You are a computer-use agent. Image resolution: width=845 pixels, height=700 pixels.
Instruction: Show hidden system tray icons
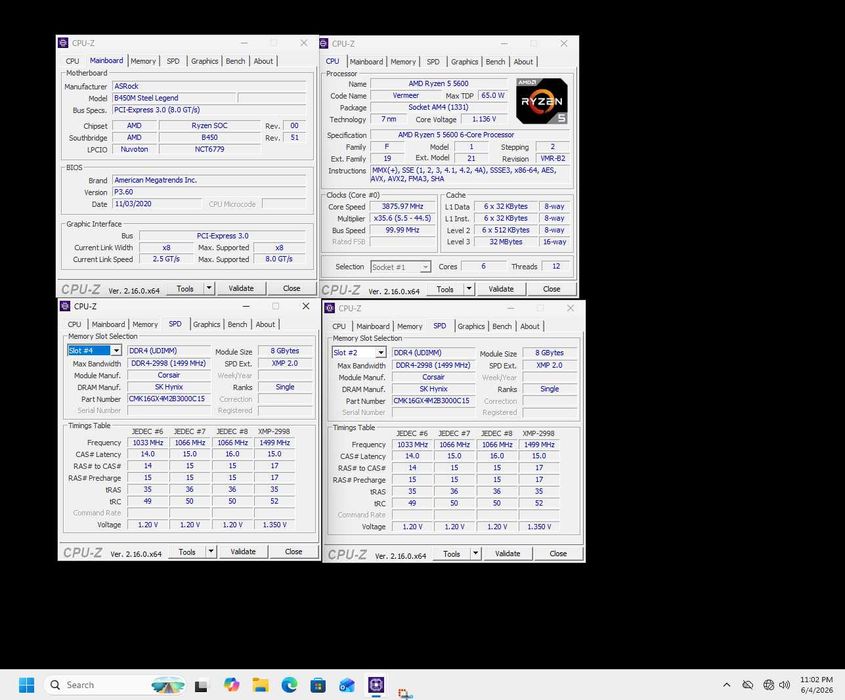pos(726,685)
